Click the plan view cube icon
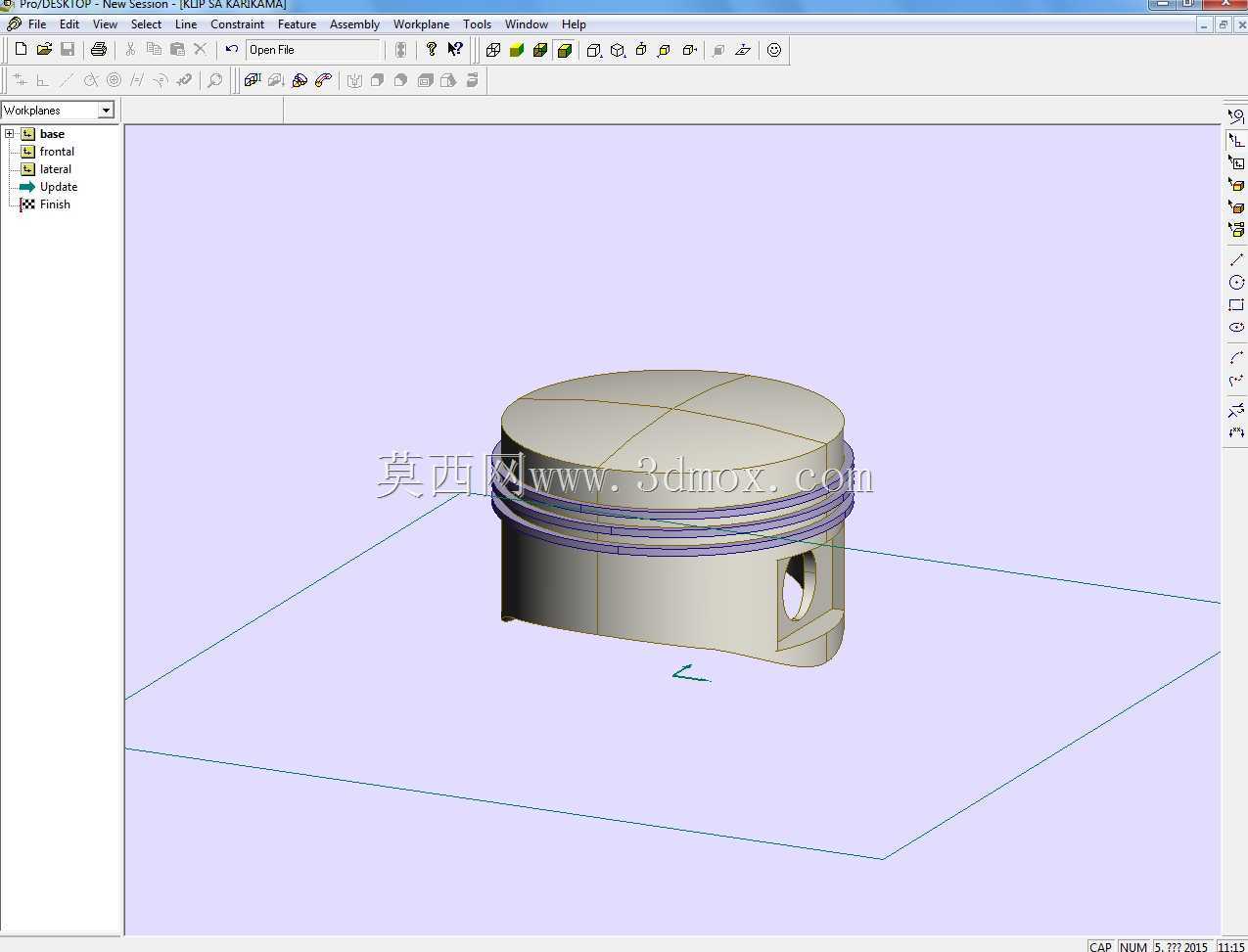 pos(641,50)
